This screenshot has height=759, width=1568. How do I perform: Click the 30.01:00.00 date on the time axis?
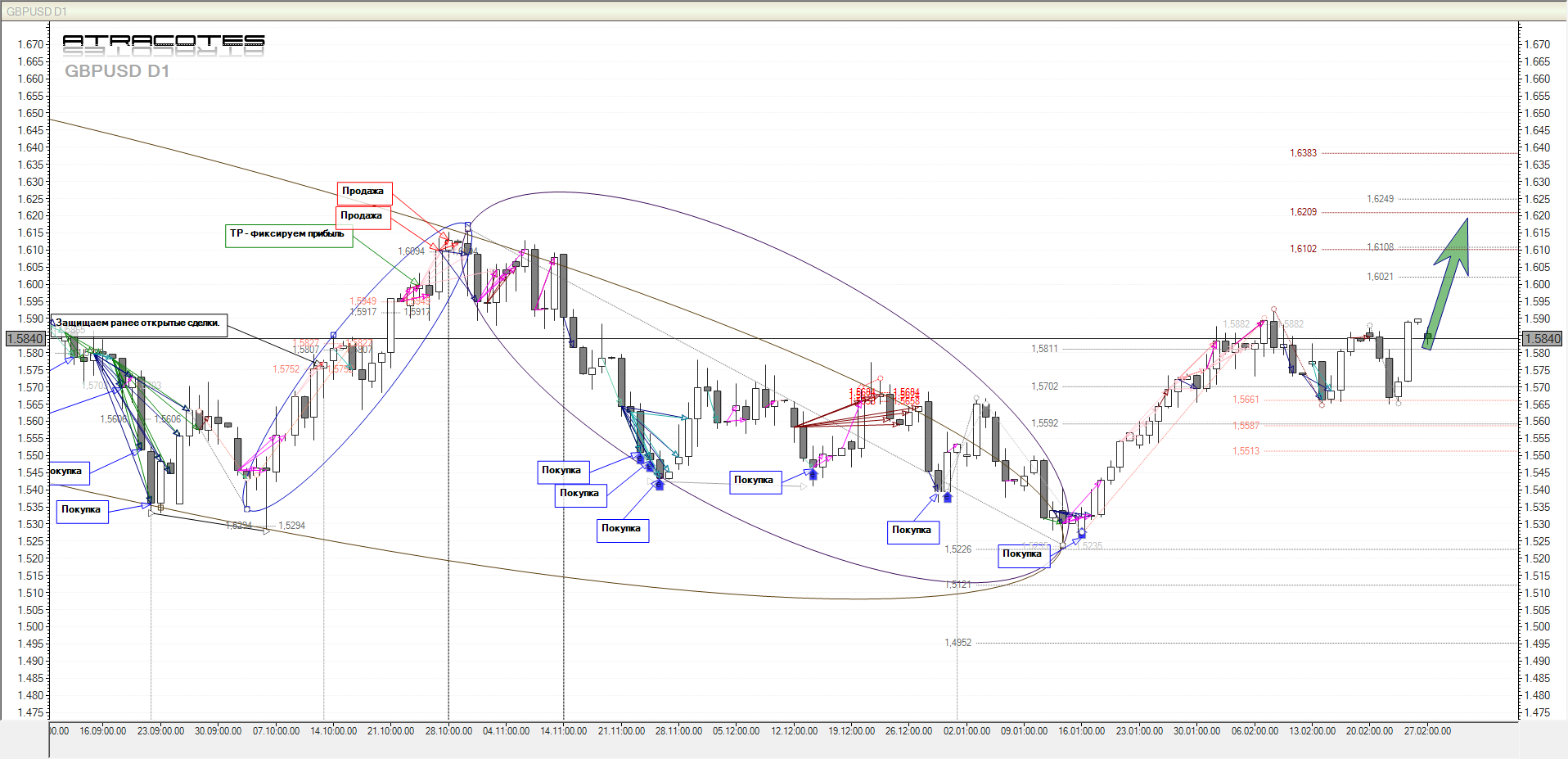pyautogui.click(x=1196, y=731)
